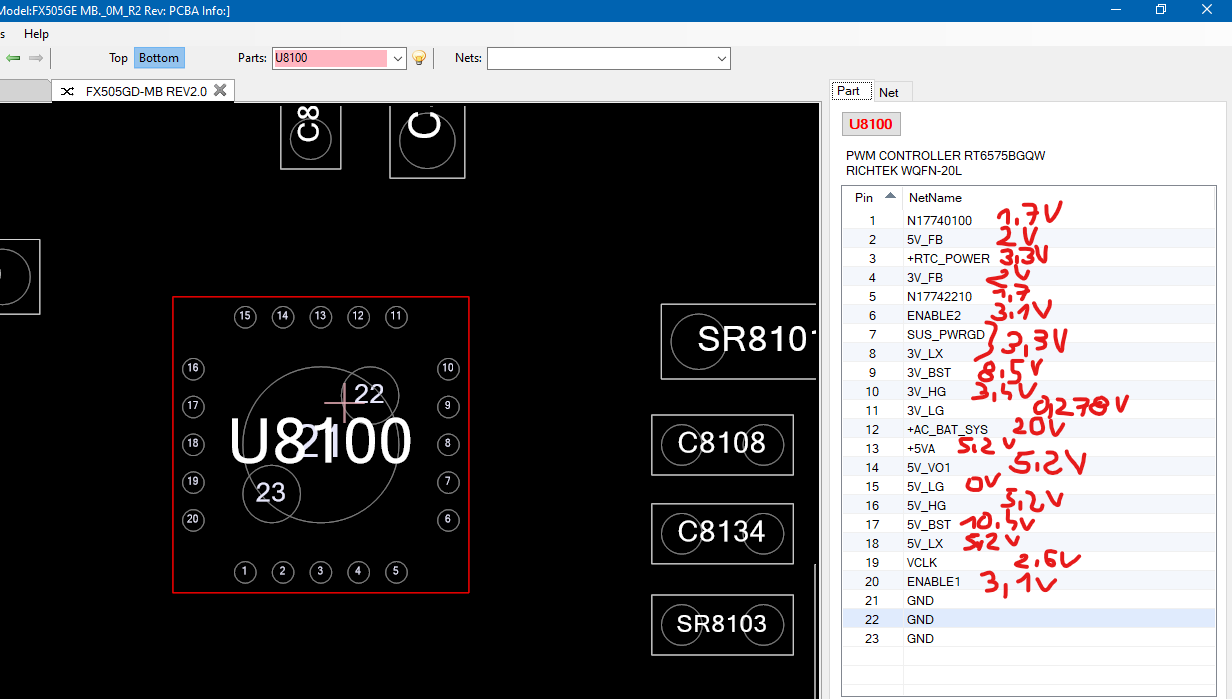This screenshot has width=1232, height=699.
Task: Open the Parts dropdown list
Action: (398, 58)
